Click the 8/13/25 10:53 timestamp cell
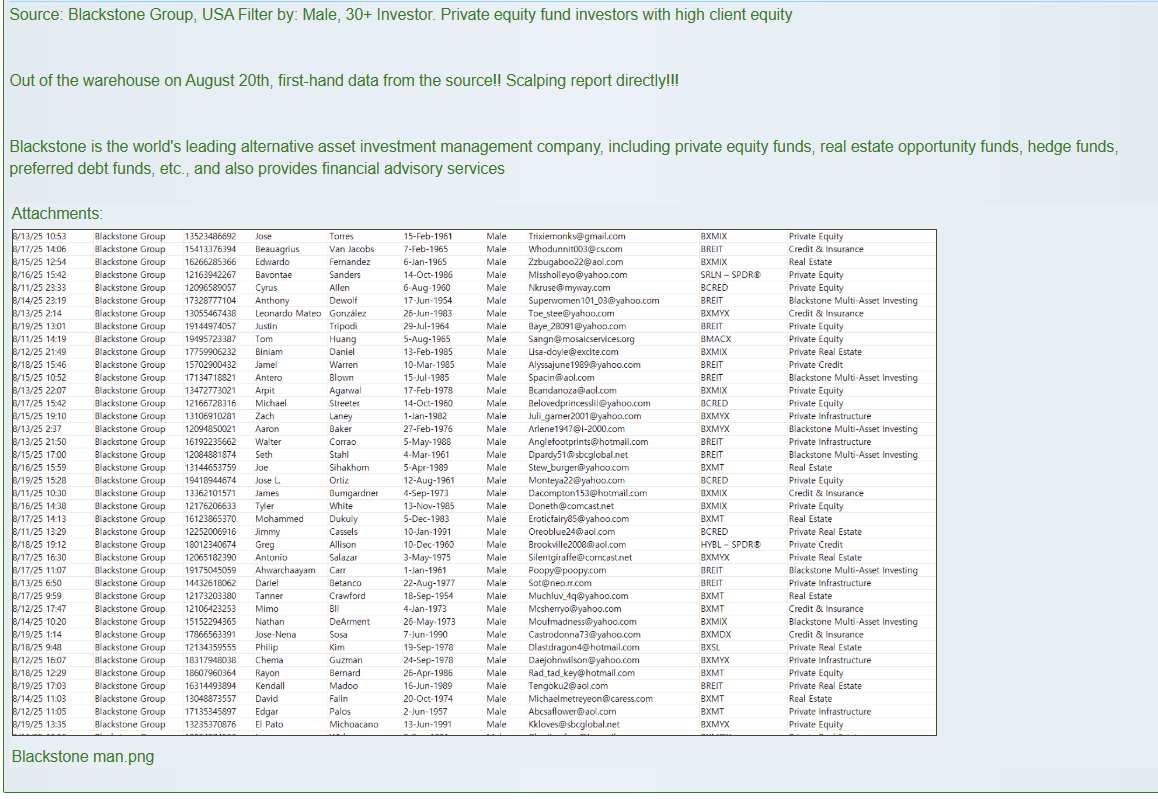 [x=39, y=237]
